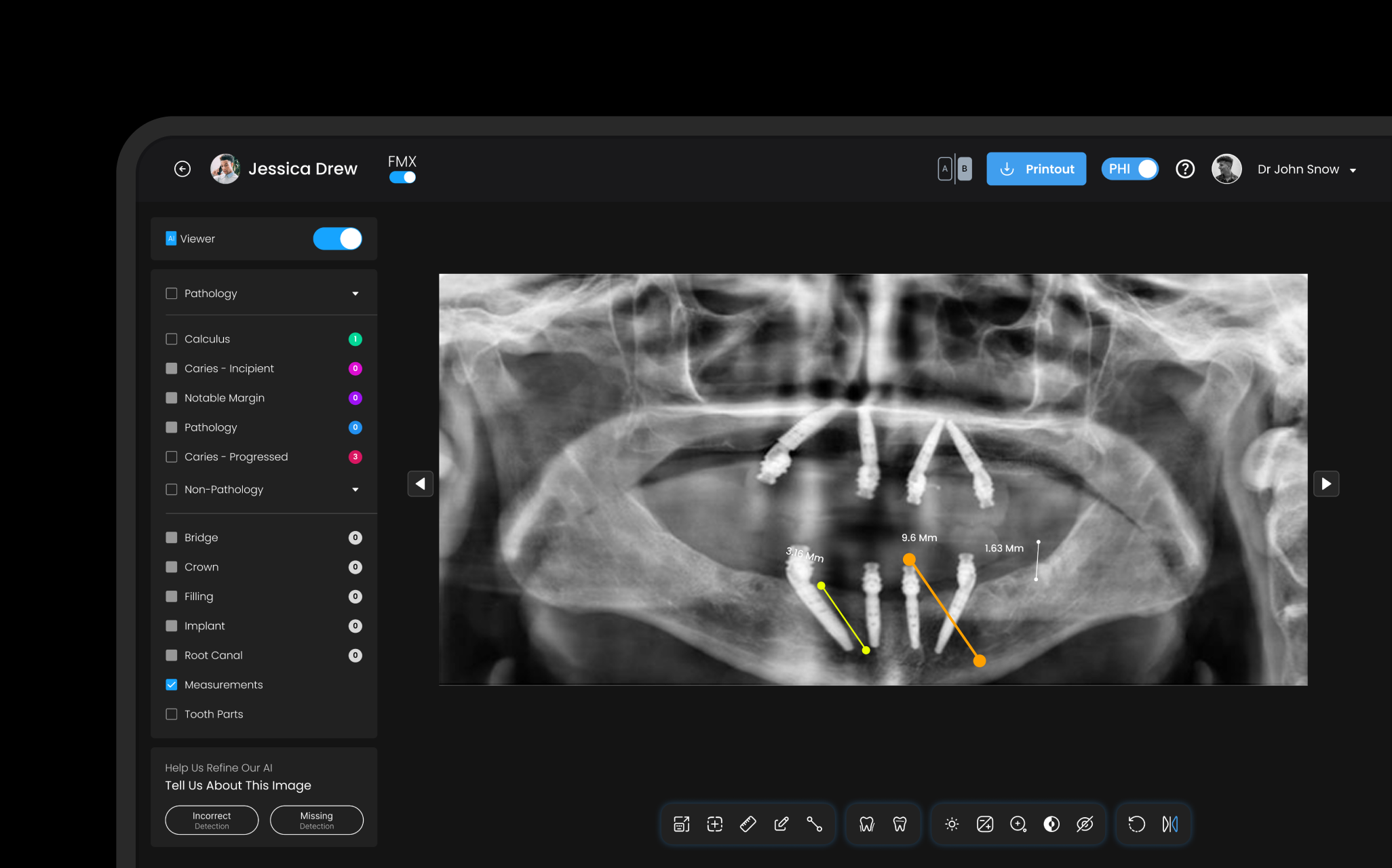Toggle the PHI switch off
The width and height of the screenshot is (1392, 868).
pos(1129,169)
